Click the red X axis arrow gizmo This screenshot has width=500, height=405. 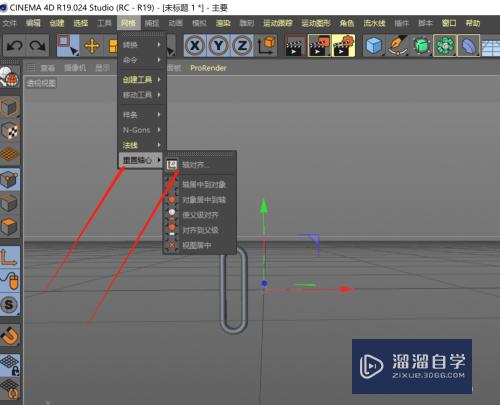(345, 289)
